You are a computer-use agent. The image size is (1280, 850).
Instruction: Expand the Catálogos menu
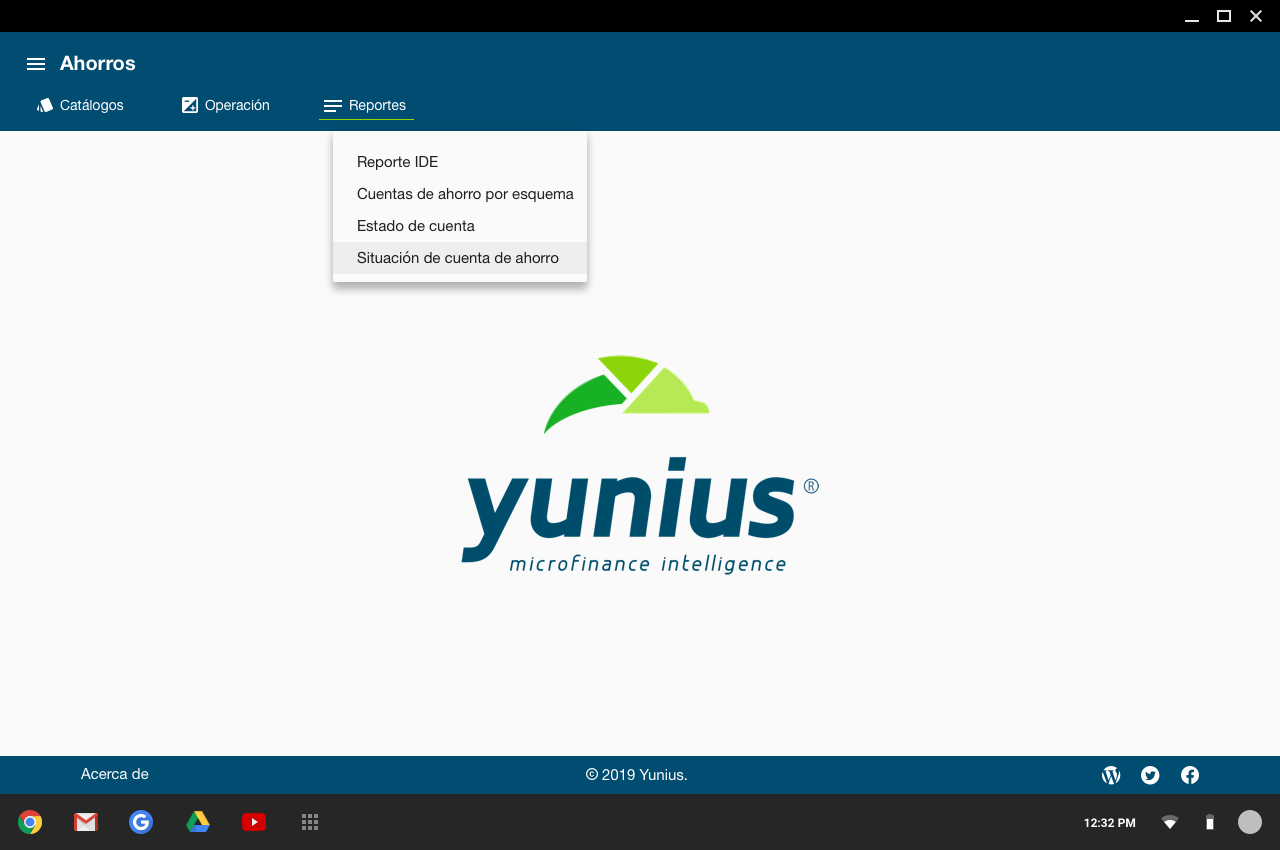81,105
